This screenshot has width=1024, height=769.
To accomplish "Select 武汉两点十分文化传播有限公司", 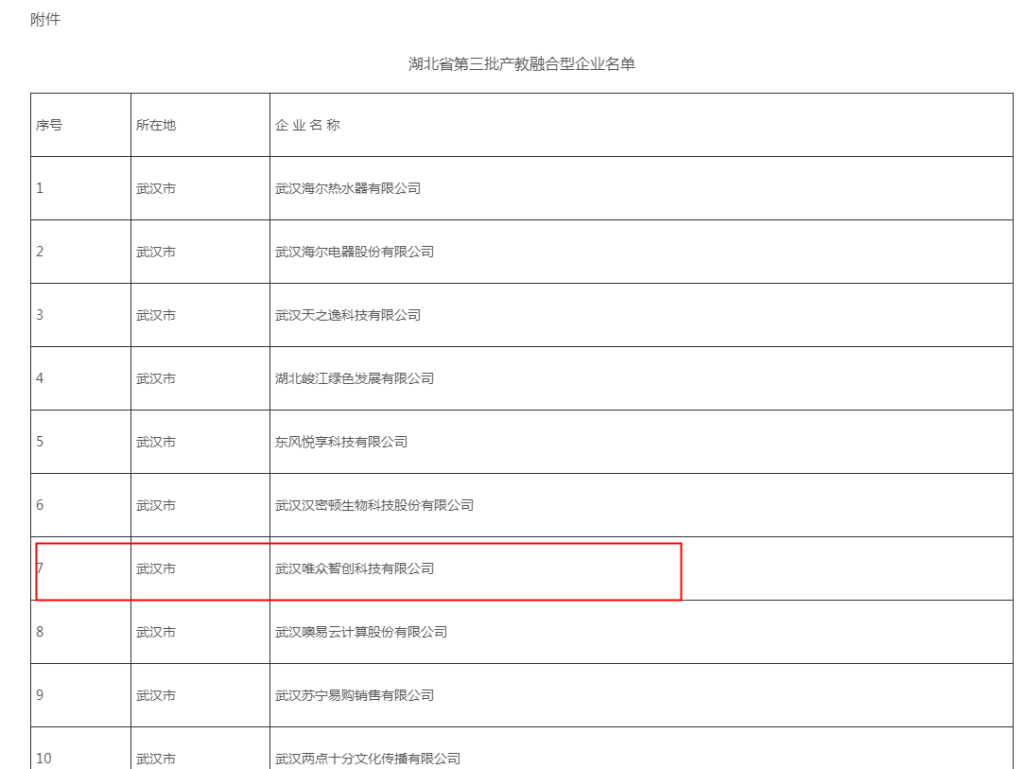I will 367,758.
